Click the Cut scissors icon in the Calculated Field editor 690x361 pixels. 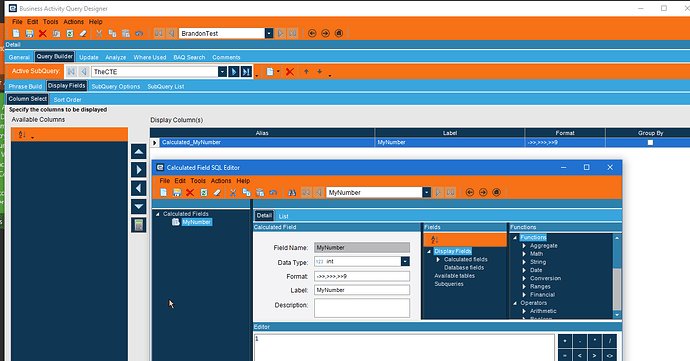click(x=233, y=192)
